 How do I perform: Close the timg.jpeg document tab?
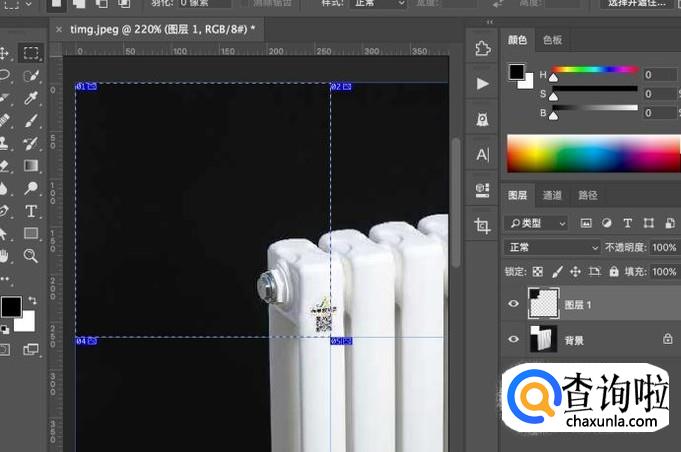point(59,29)
